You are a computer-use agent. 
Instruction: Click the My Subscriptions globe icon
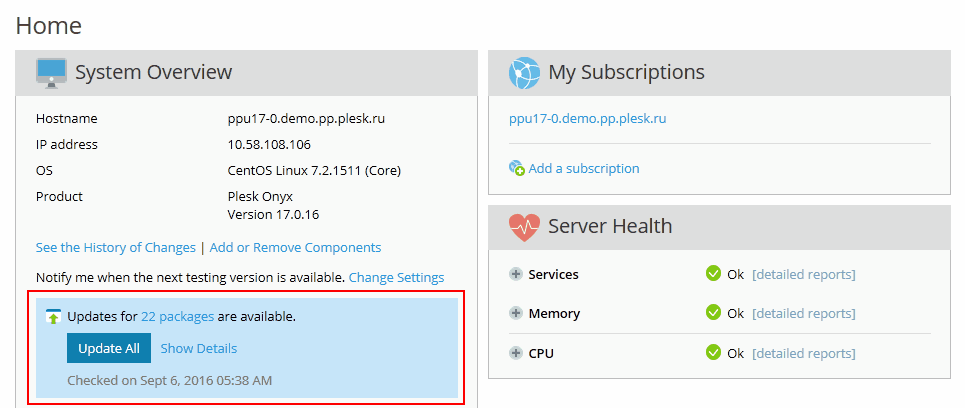tap(524, 72)
